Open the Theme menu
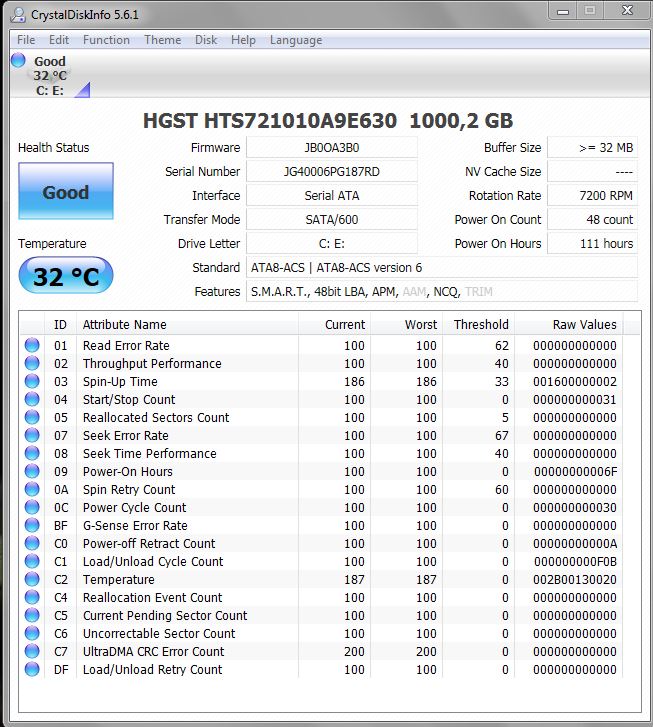This screenshot has width=653, height=727. (162, 40)
